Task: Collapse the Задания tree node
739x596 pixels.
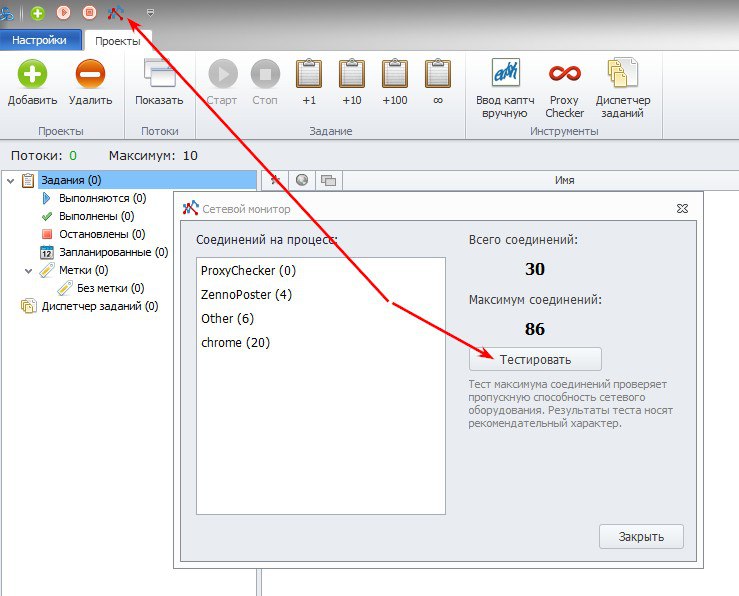Action: pos(10,180)
